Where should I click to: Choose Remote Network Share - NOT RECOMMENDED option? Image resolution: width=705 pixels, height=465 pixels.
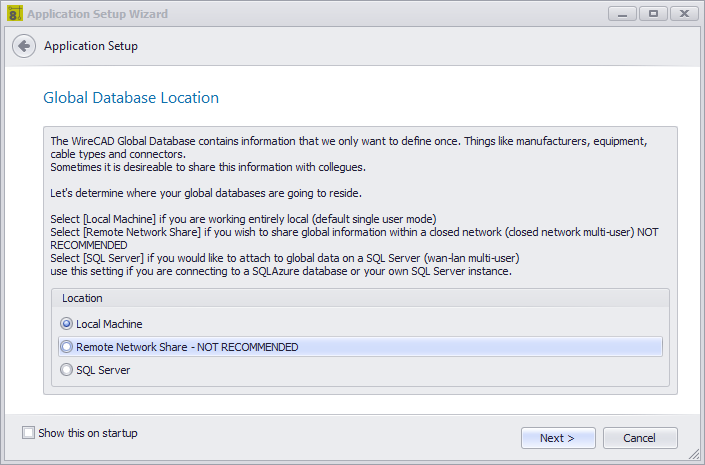(x=360, y=347)
